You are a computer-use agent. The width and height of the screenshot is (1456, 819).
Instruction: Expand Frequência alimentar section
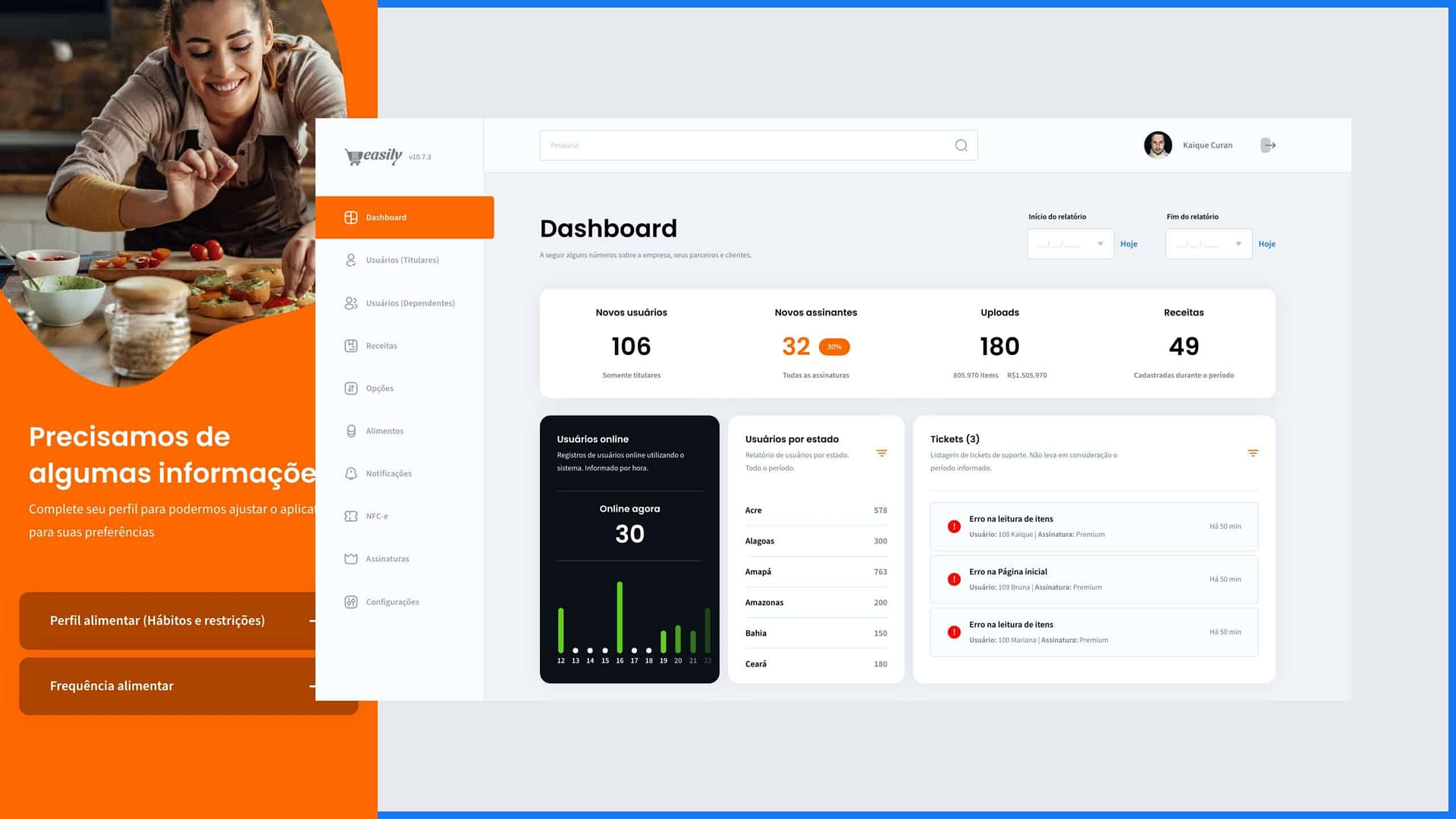tap(312, 685)
